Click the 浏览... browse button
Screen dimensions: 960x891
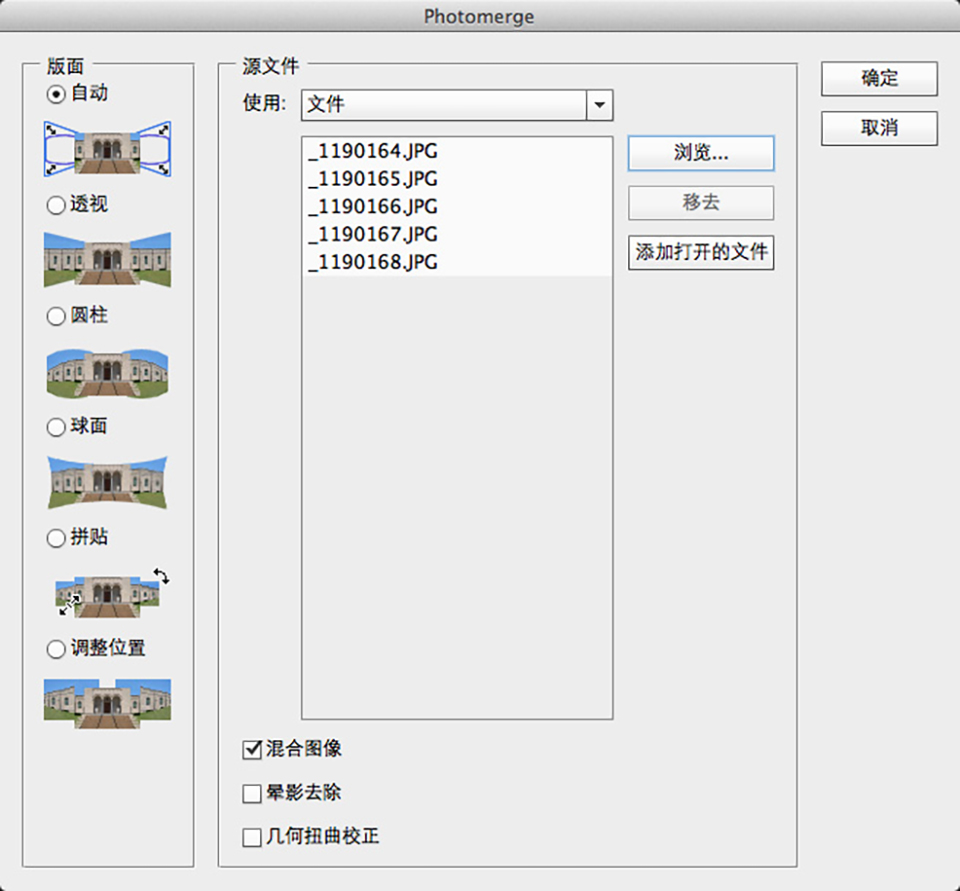(x=700, y=154)
